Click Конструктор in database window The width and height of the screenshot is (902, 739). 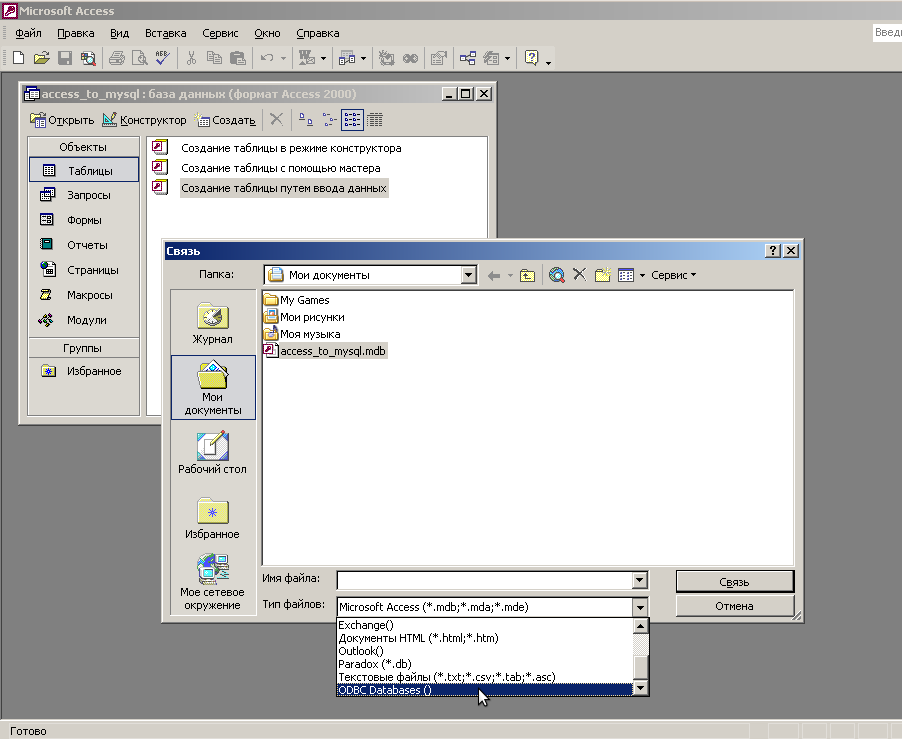(x=144, y=120)
